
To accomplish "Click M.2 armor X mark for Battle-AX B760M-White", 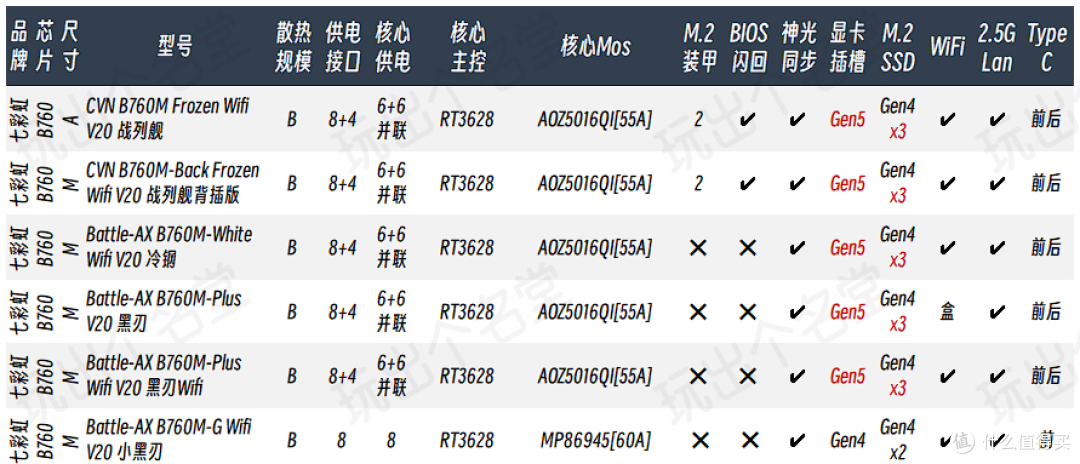I will coord(698,248).
